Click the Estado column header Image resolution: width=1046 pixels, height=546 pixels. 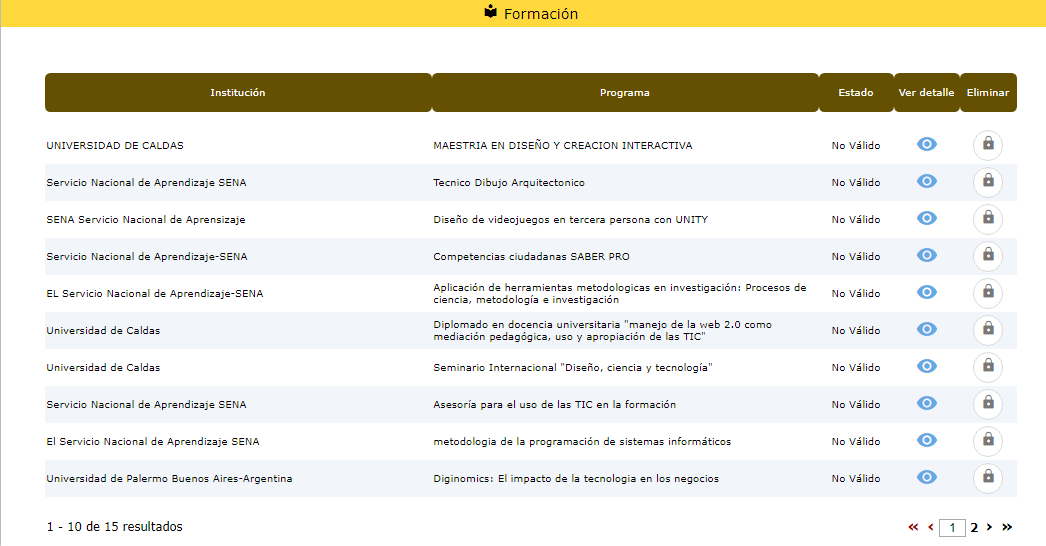[x=855, y=93]
